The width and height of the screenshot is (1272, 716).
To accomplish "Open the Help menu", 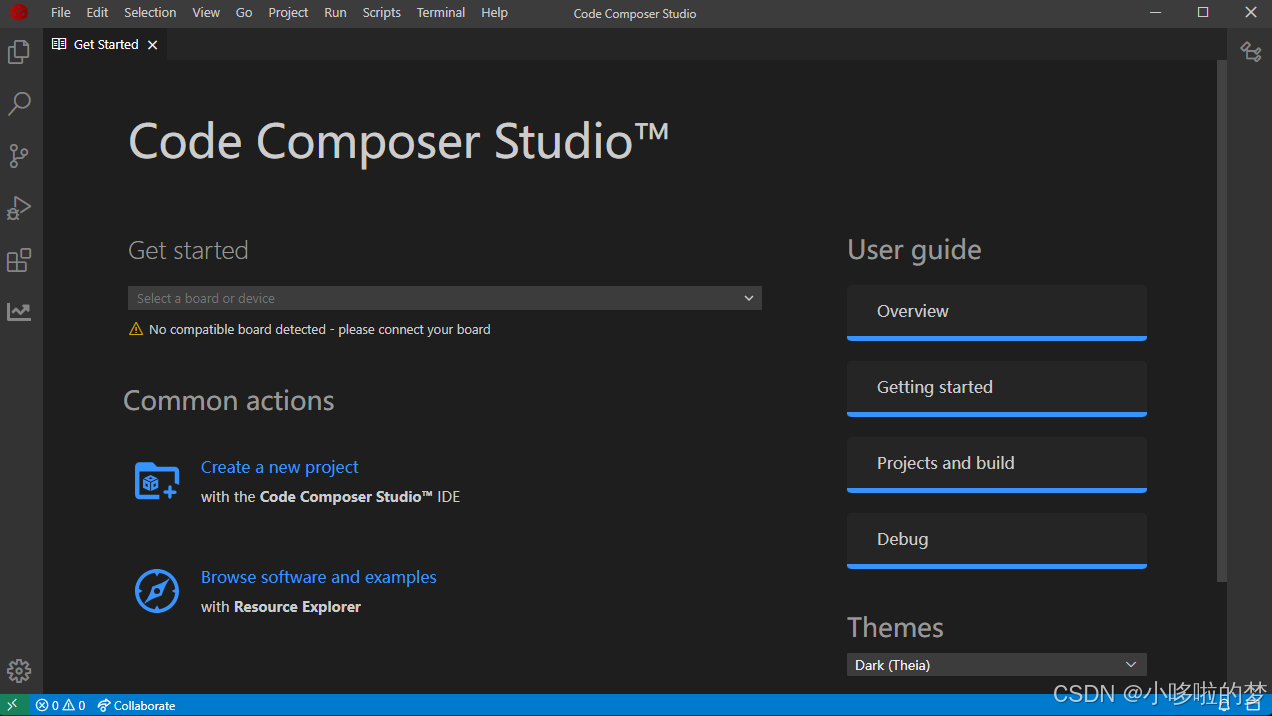I will (494, 13).
